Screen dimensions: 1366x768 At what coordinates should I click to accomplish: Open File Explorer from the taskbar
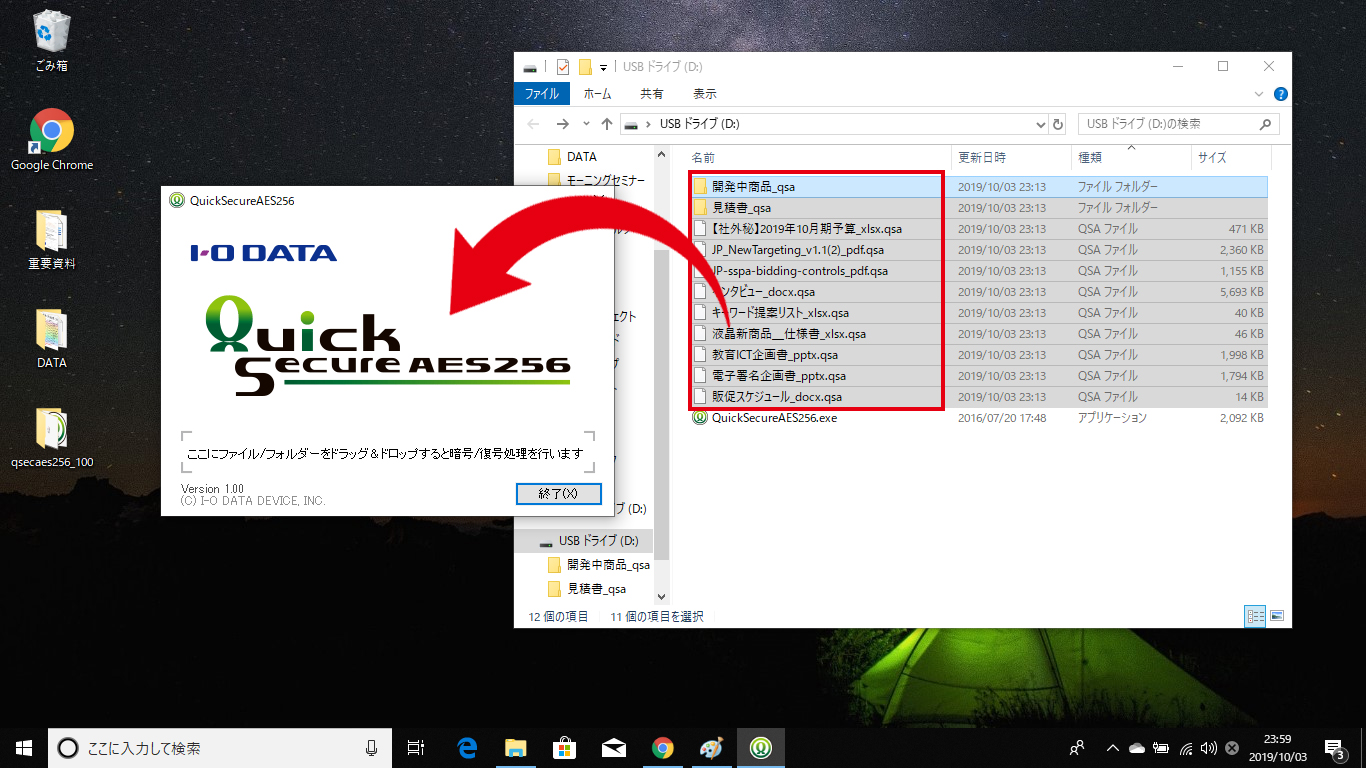(x=515, y=747)
